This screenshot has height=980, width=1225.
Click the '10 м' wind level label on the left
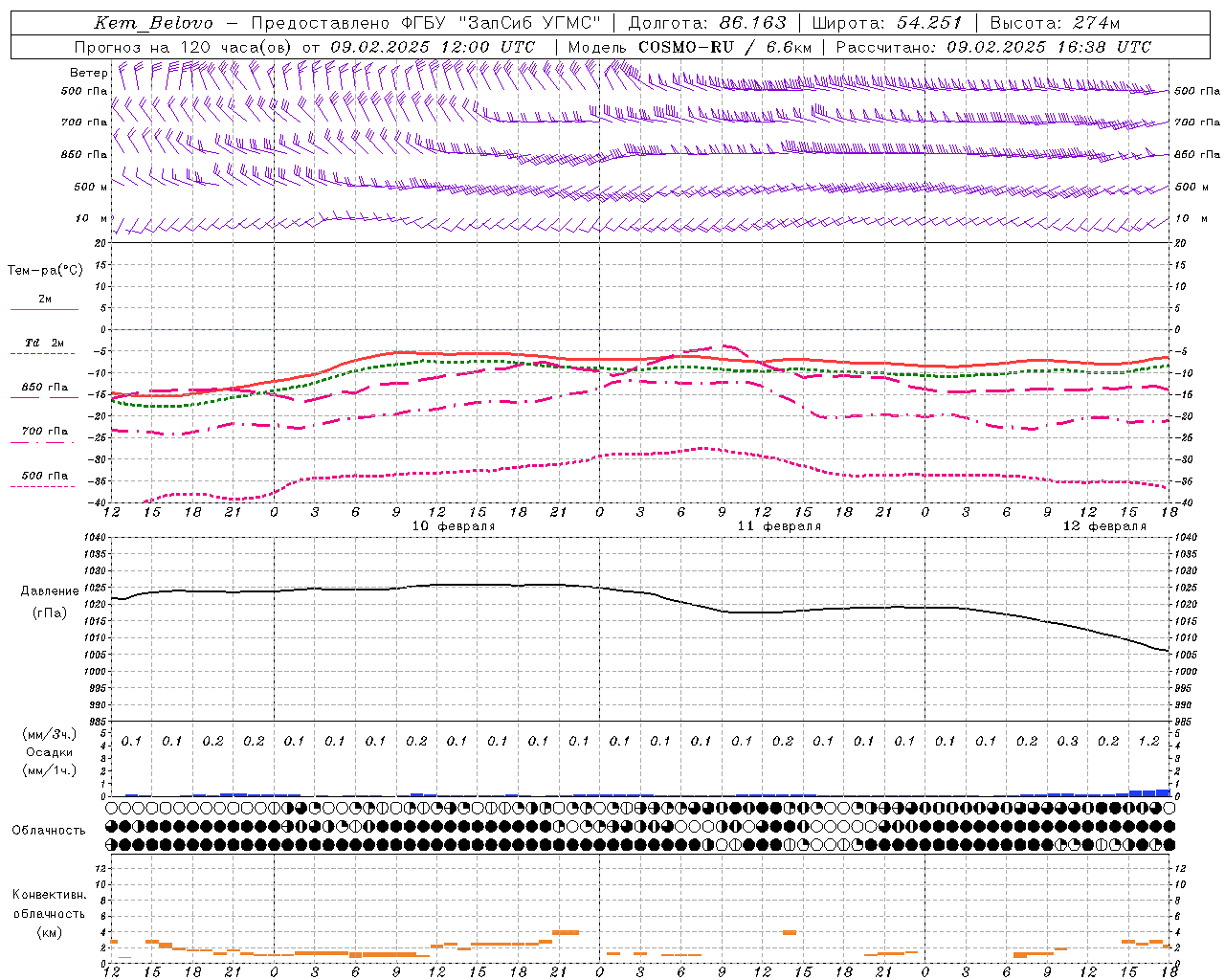[x=91, y=218]
